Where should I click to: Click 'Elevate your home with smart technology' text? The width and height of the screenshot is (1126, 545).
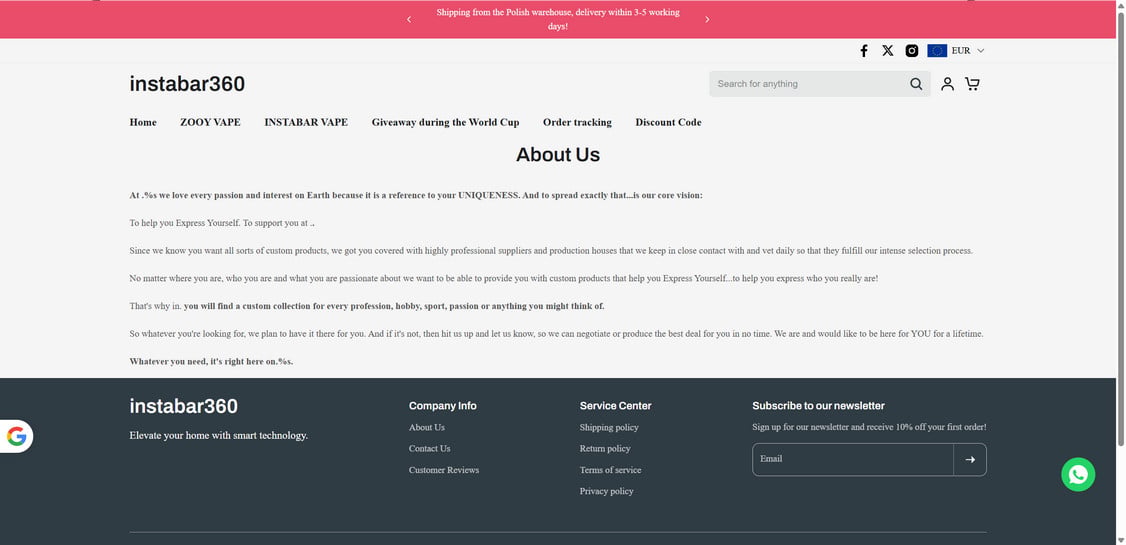(x=218, y=435)
